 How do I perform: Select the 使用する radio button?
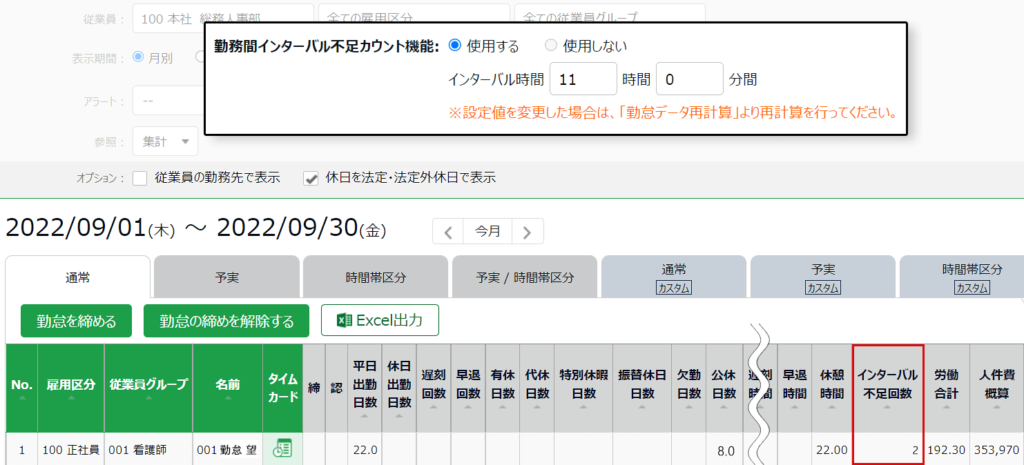454,45
